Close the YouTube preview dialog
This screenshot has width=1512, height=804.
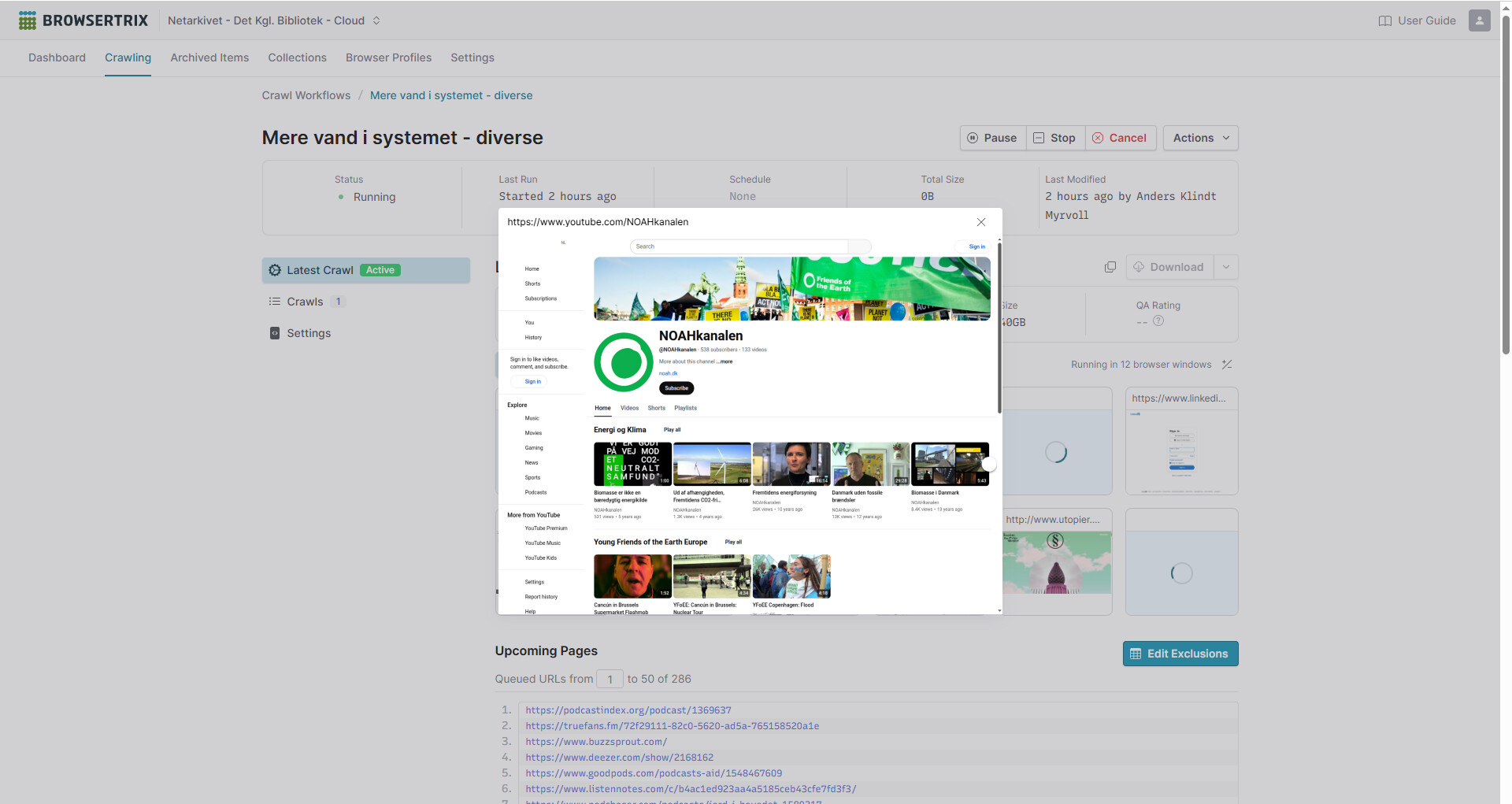980,222
